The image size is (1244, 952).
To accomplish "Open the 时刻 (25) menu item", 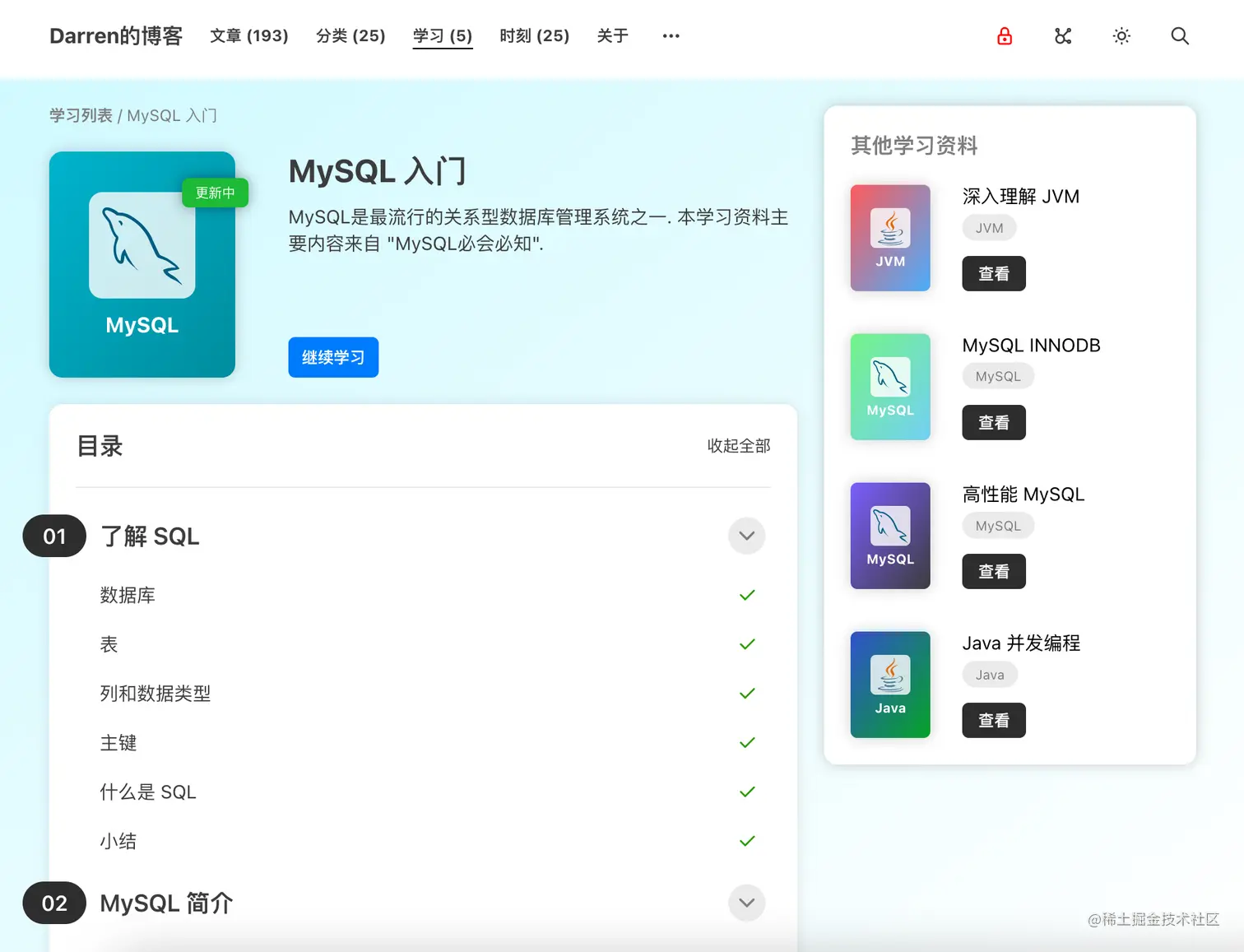I will pyautogui.click(x=535, y=36).
